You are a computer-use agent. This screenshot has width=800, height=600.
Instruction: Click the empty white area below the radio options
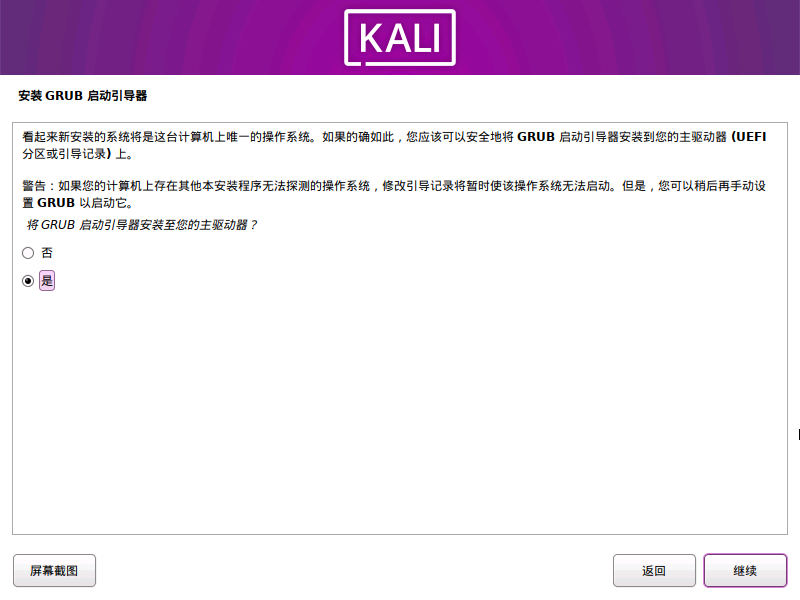[x=400, y=408]
